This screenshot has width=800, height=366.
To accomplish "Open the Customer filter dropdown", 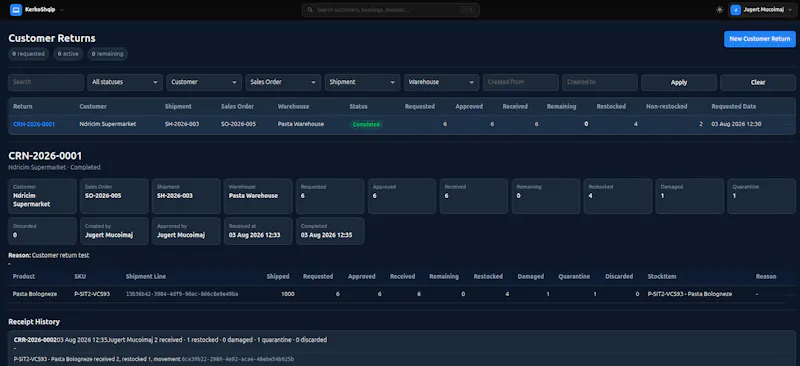I will [204, 82].
